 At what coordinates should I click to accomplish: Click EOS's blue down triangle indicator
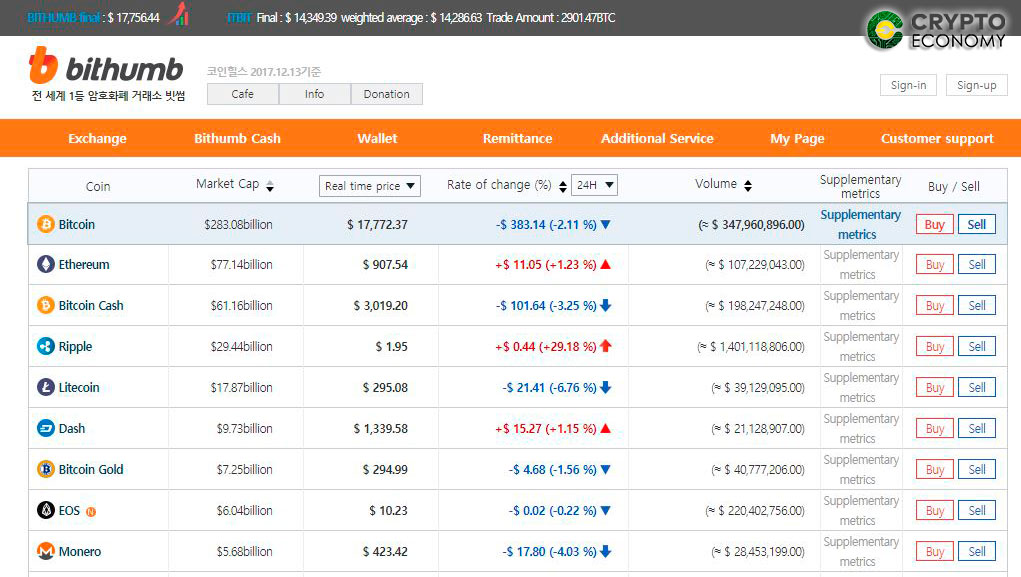click(x=606, y=510)
